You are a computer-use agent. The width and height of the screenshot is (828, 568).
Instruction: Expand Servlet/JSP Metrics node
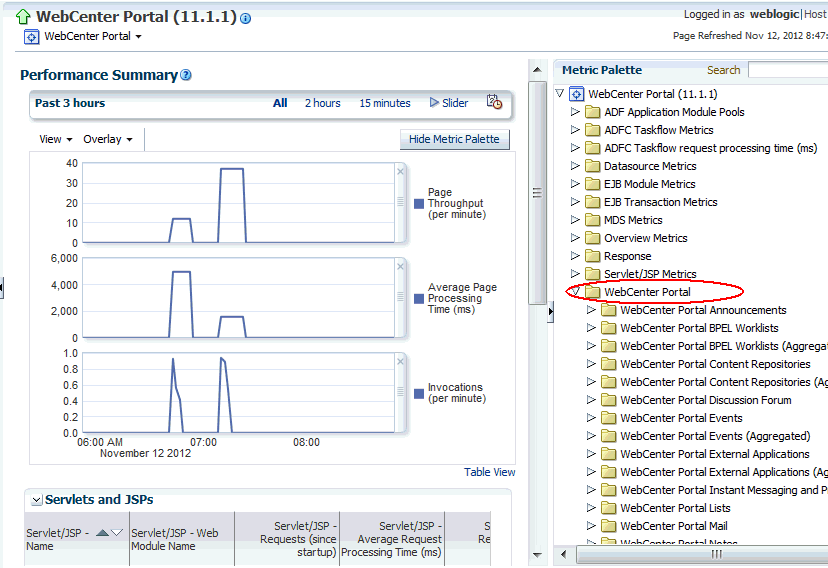[575, 273]
